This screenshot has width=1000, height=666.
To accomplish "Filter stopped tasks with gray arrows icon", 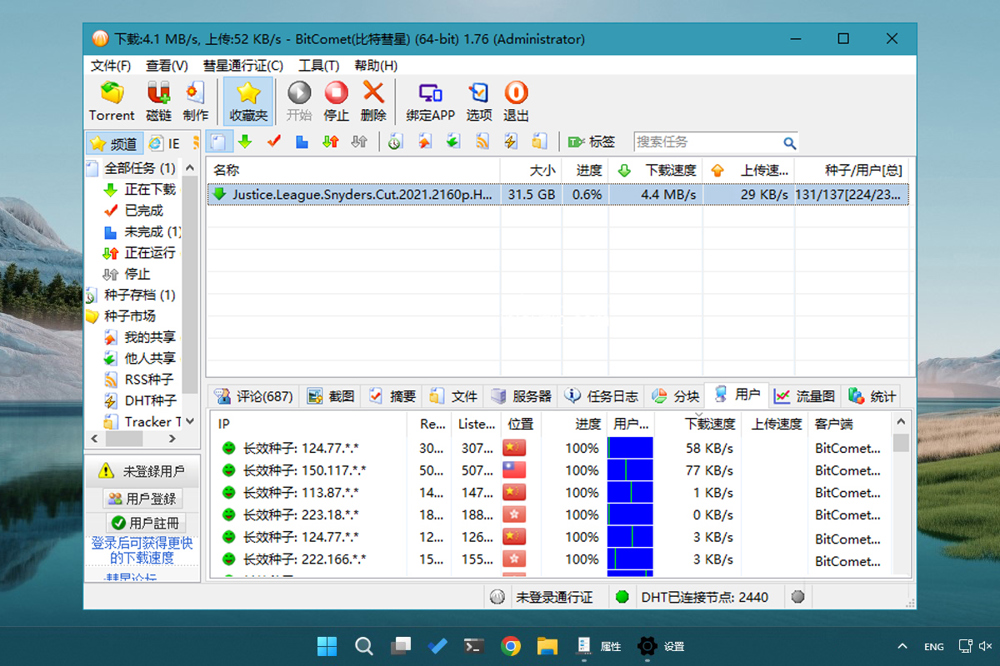I will click(359, 142).
